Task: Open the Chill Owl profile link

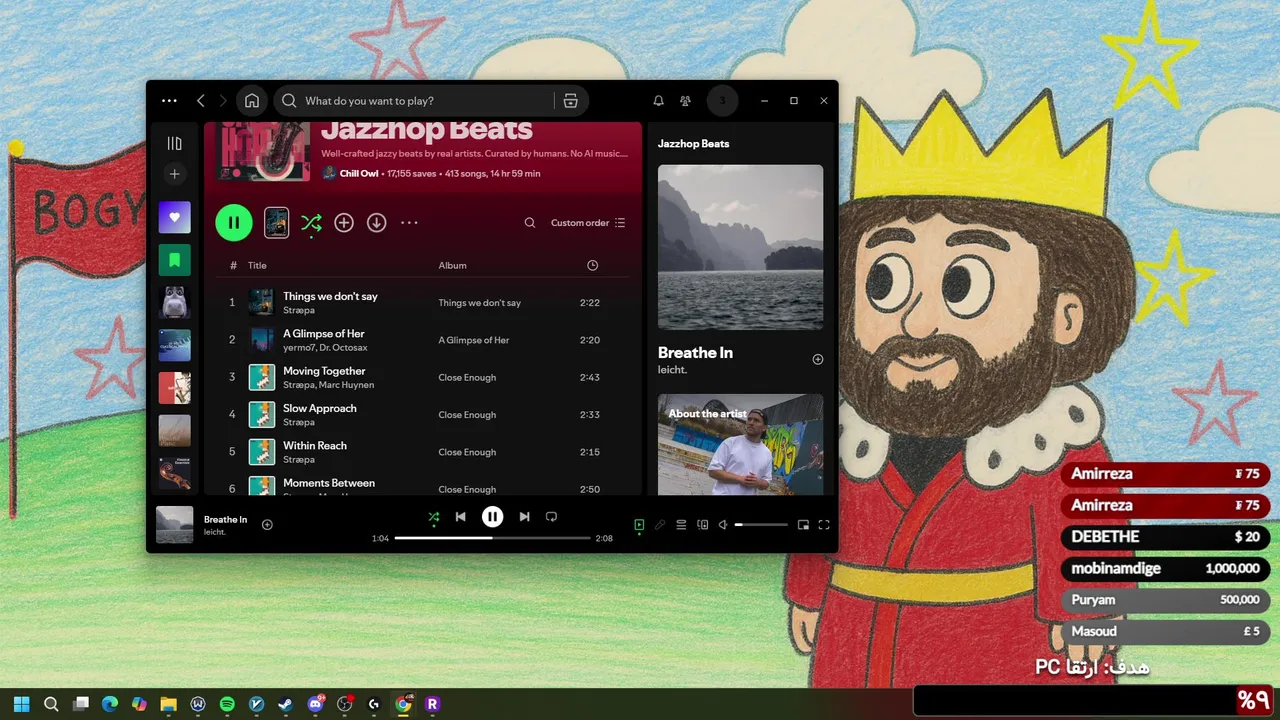Action: tap(359, 173)
